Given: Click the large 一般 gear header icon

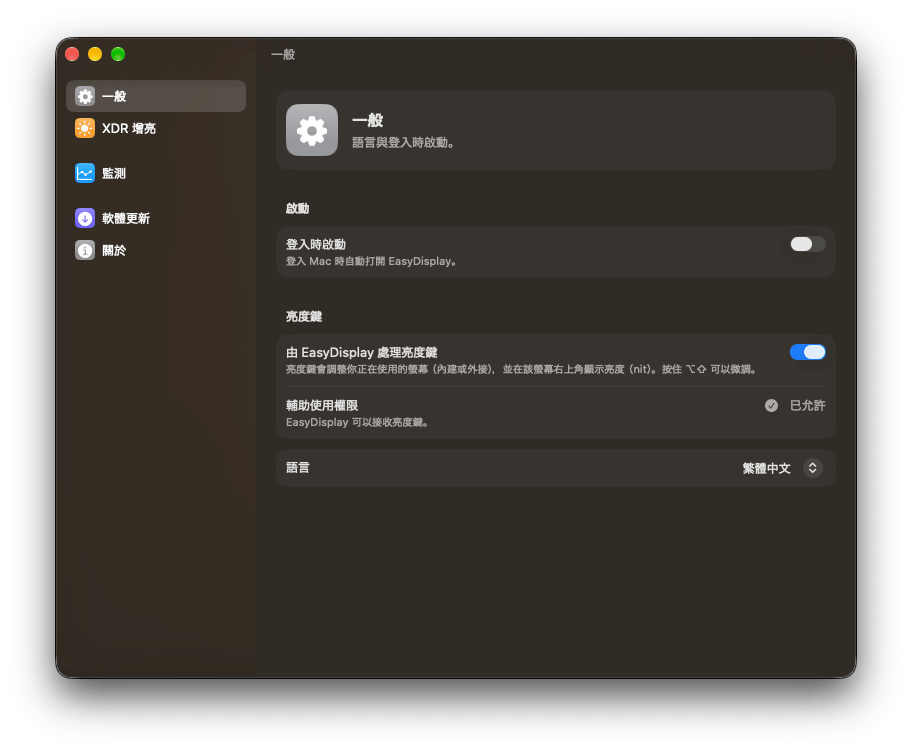Looking at the screenshot, I should coord(312,130).
